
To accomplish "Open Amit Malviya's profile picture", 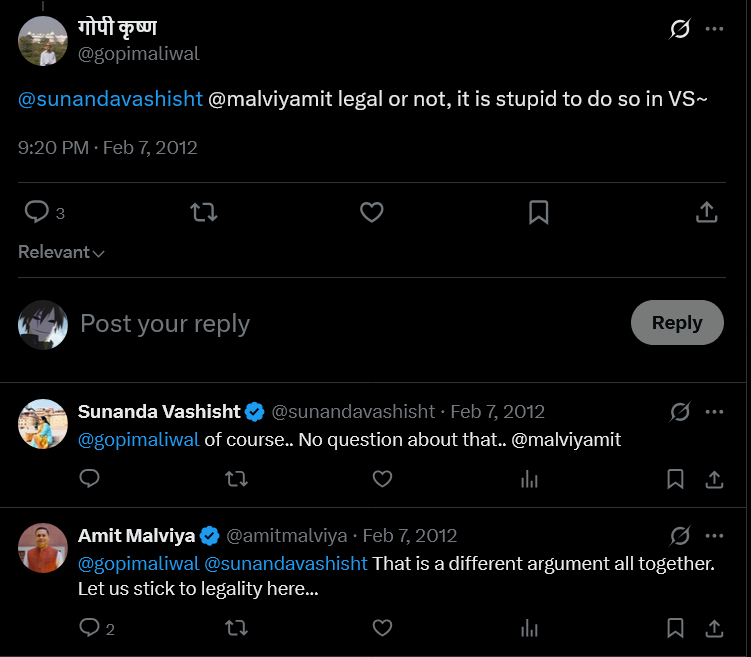I will pyautogui.click(x=43, y=548).
